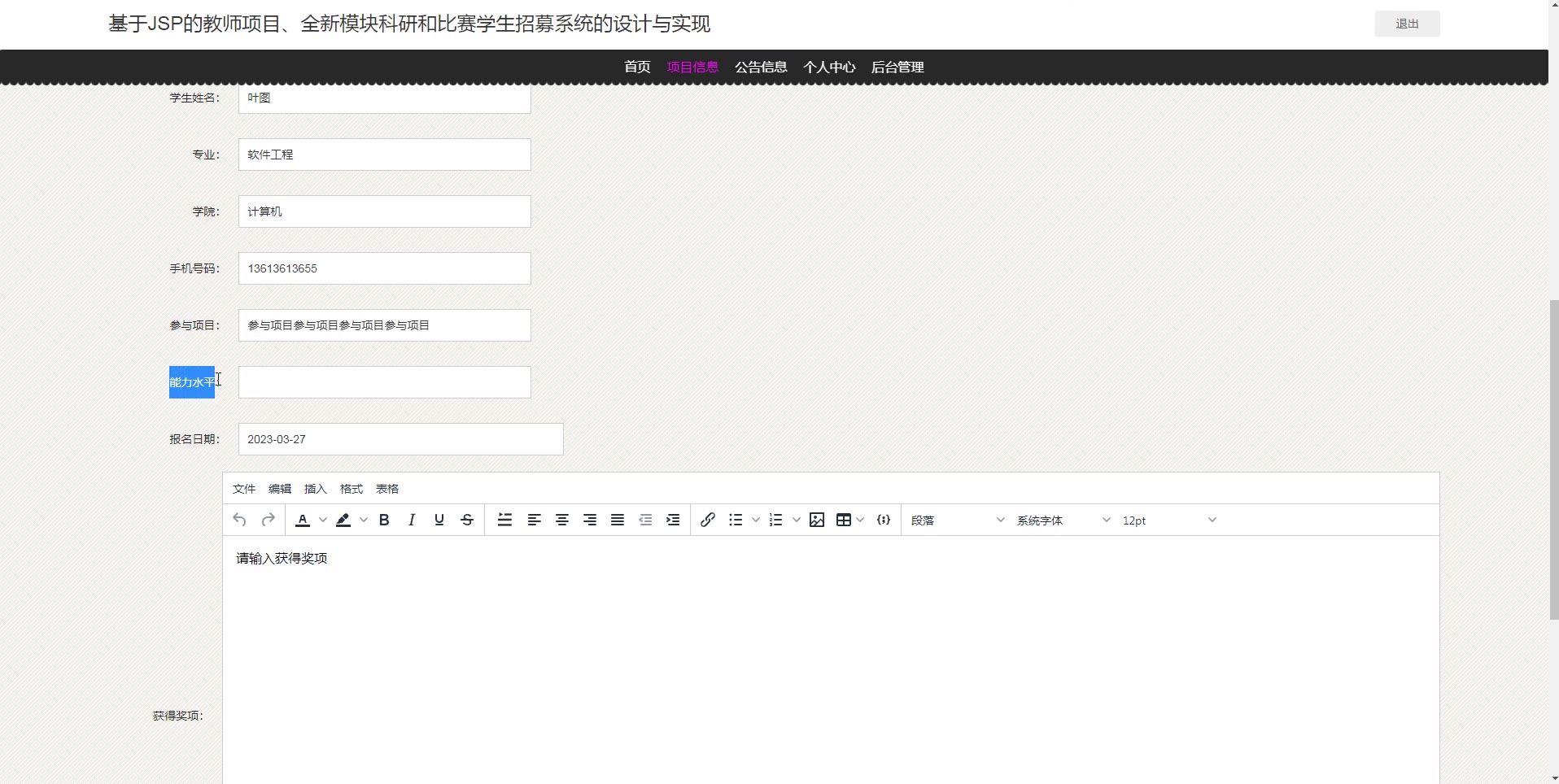This screenshot has height=784, width=1559.
Task: Open the 插入 menu in editor
Action: [x=315, y=489]
